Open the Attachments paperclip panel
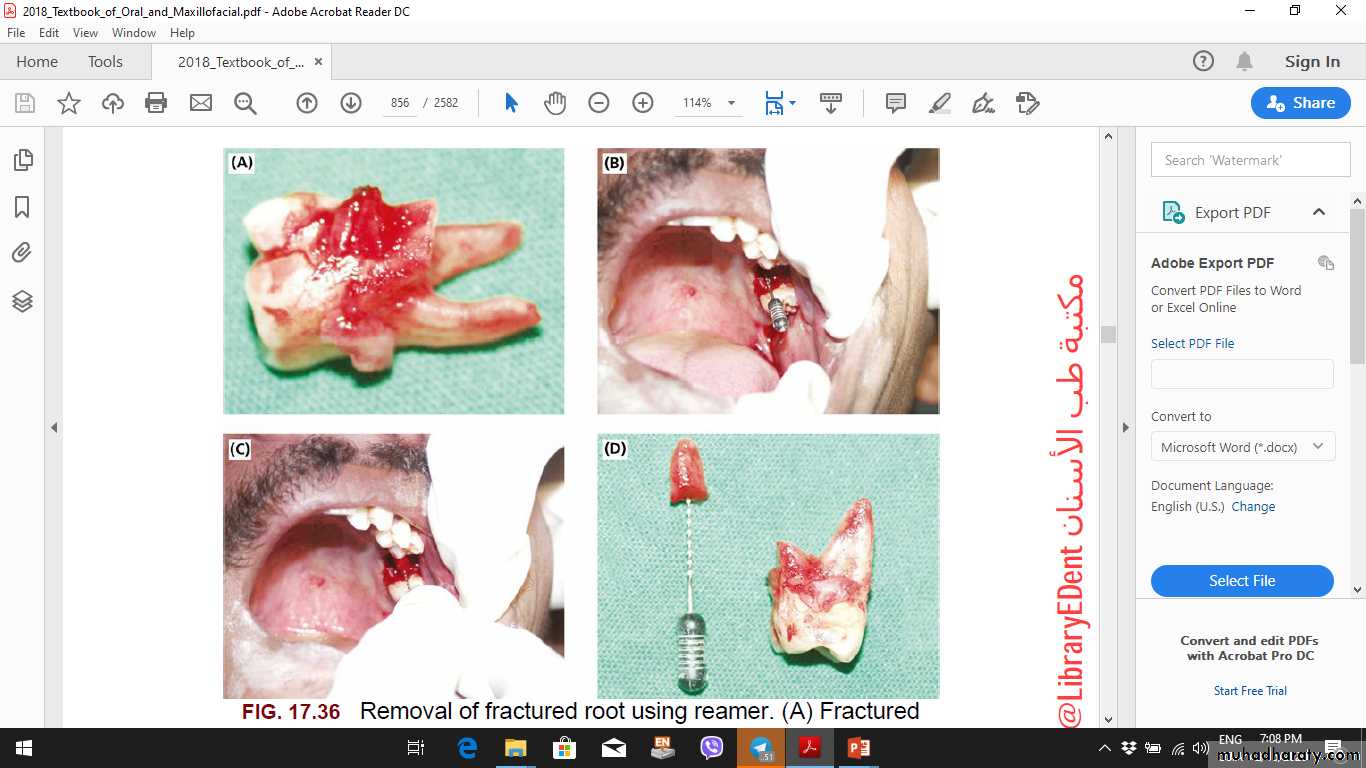 [x=22, y=253]
